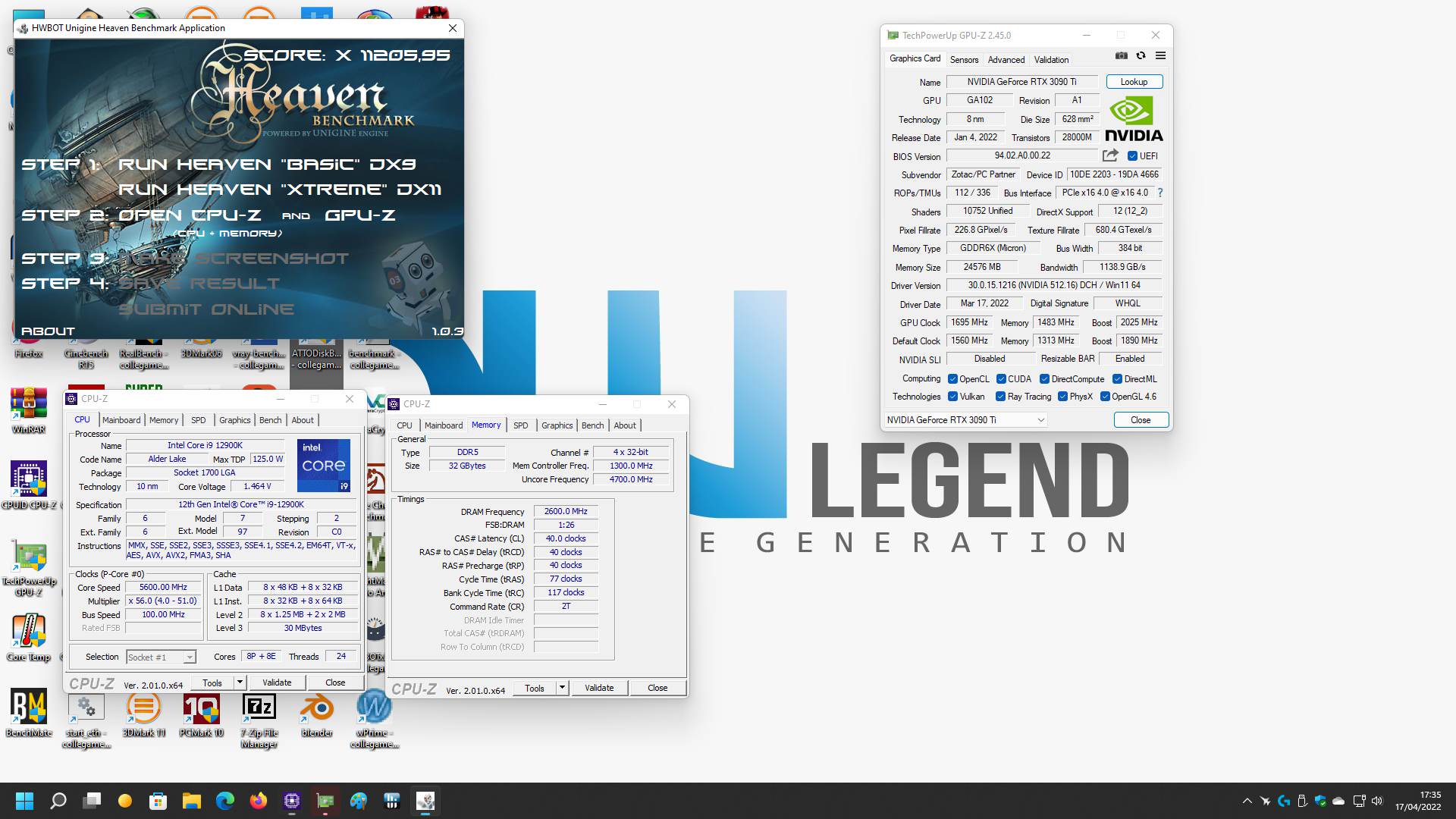
Task: Click Tools button in CPU-Z Memory window
Action: 535,688
